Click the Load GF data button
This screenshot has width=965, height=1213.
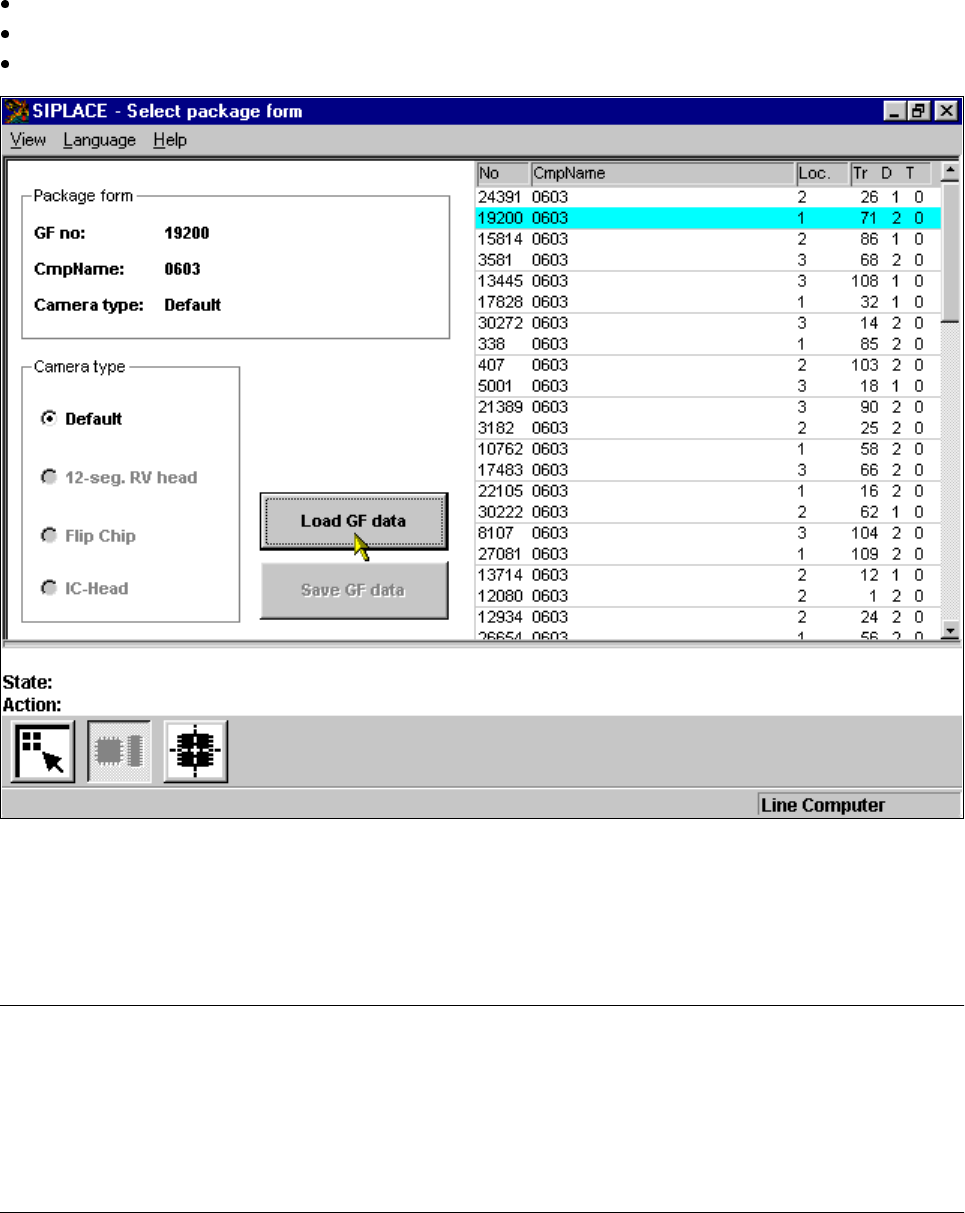click(353, 521)
